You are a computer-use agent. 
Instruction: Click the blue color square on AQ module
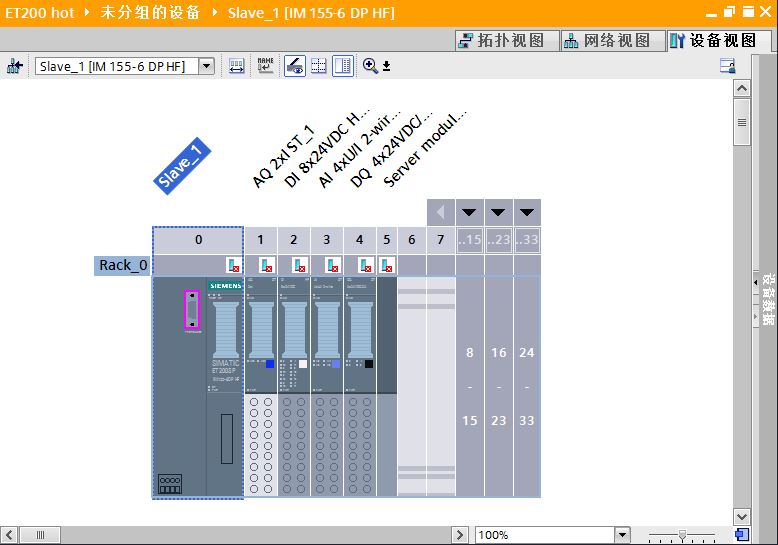pyautogui.click(x=270, y=364)
